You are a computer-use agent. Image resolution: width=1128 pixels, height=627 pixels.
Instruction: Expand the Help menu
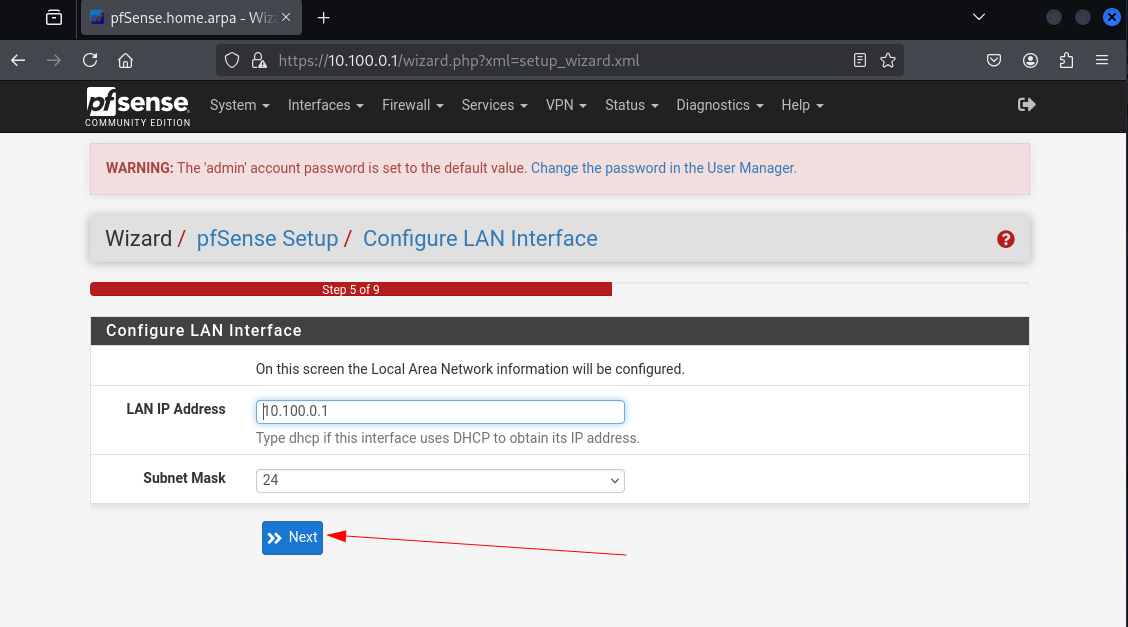click(802, 105)
